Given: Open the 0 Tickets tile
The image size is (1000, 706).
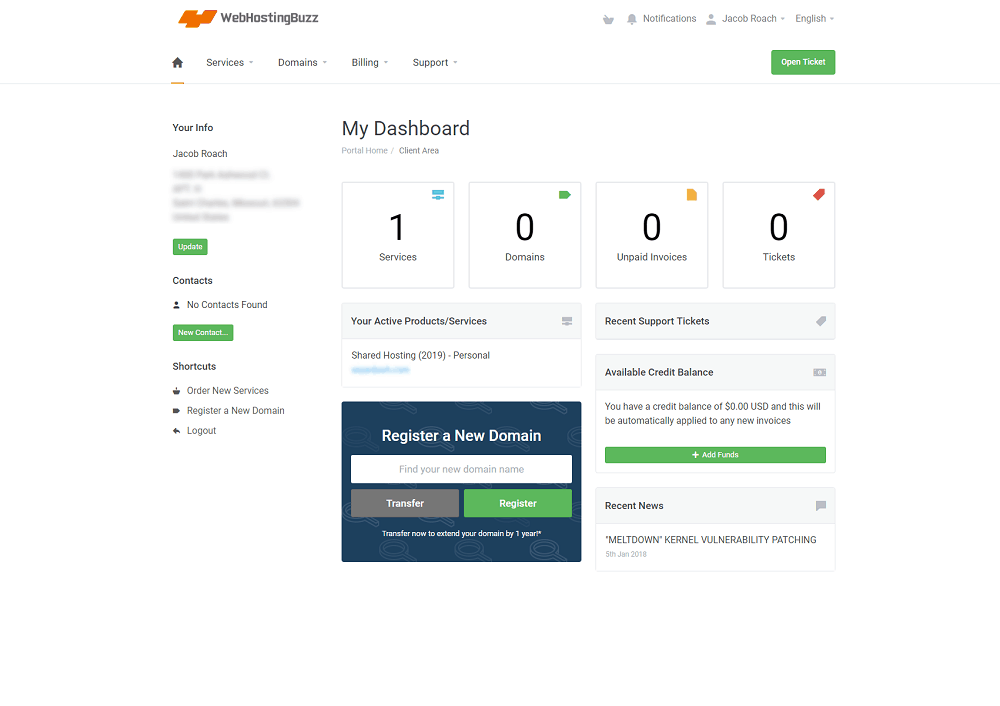Looking at the screenshot, I should click(779, 235).
